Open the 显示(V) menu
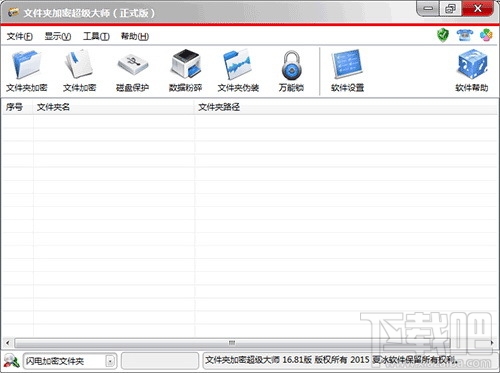This screenshot has width=500, height=373. click(58, 36)
